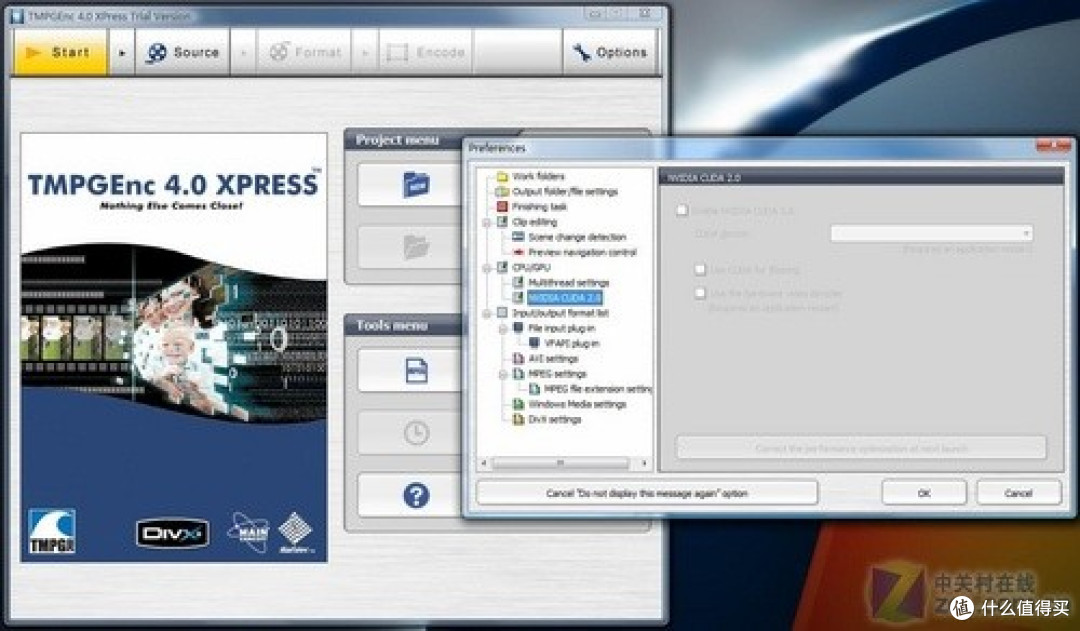Click the new project icon in Project menu
The width and height of the screenshot is (1080, 631).
[416, 185]
